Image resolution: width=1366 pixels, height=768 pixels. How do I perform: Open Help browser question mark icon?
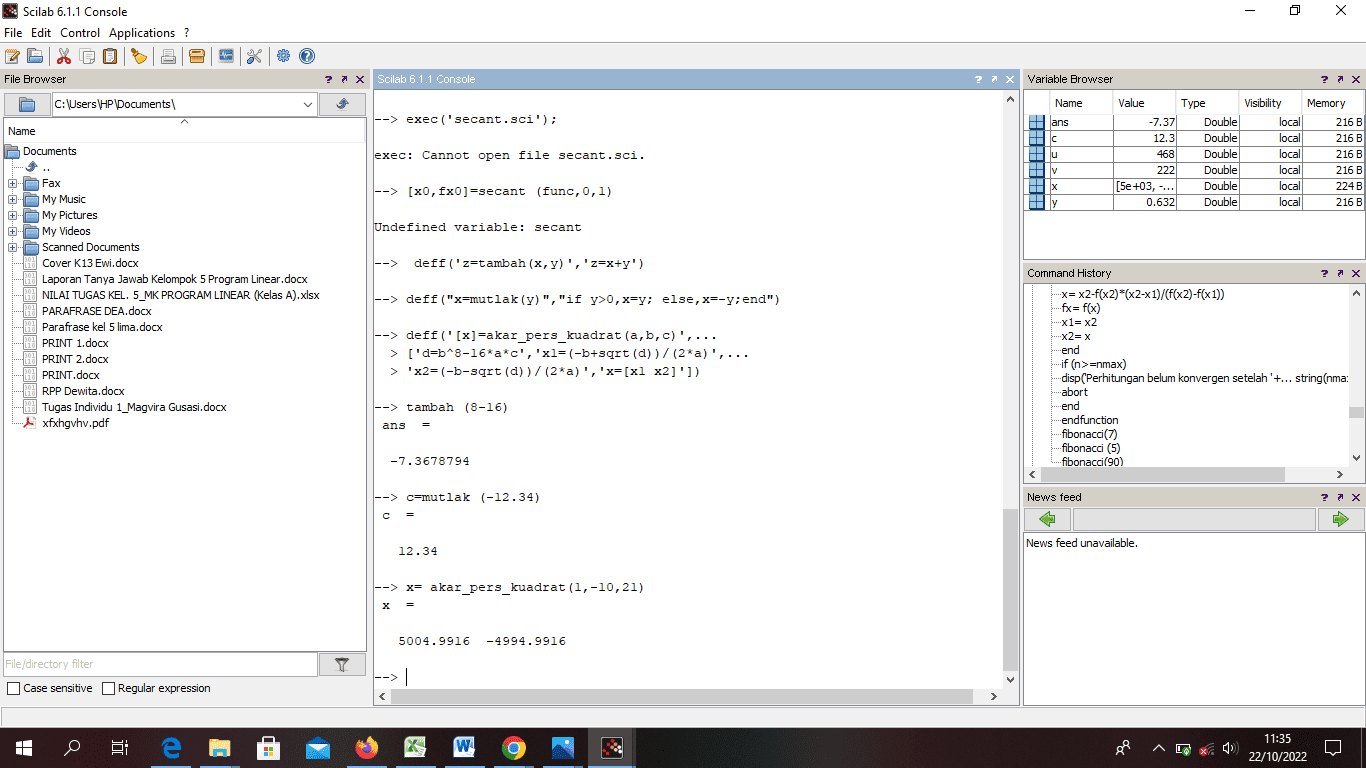pos(307,56)
